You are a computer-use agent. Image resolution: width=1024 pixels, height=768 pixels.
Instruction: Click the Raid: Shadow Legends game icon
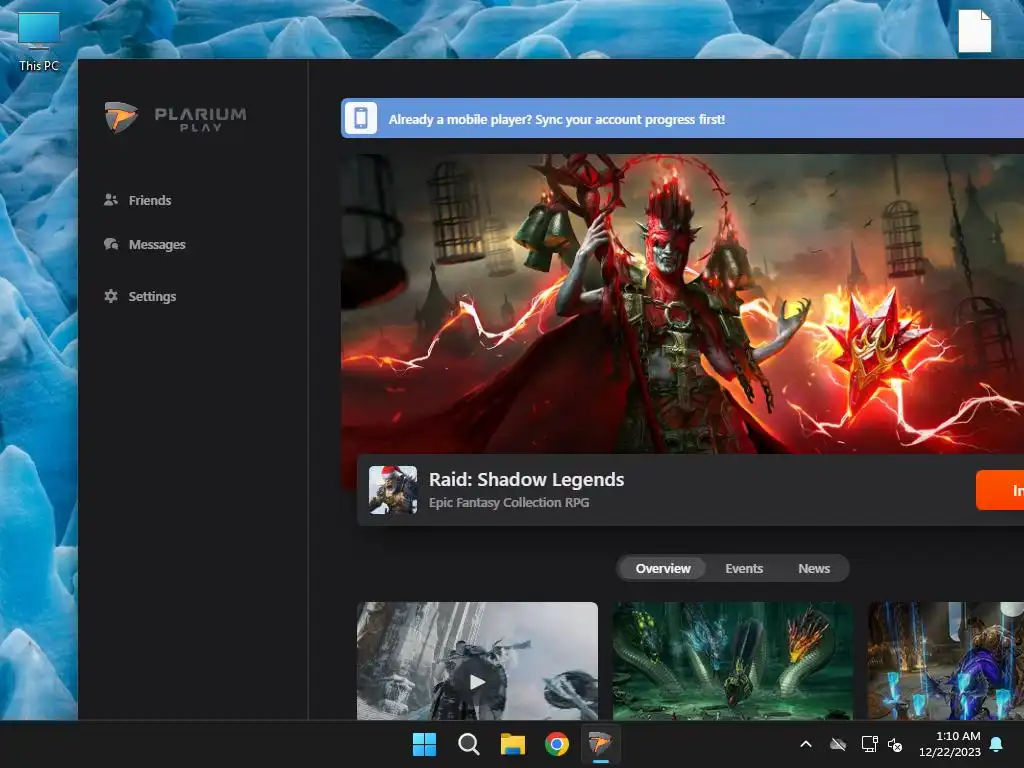(x=393, y=490)
